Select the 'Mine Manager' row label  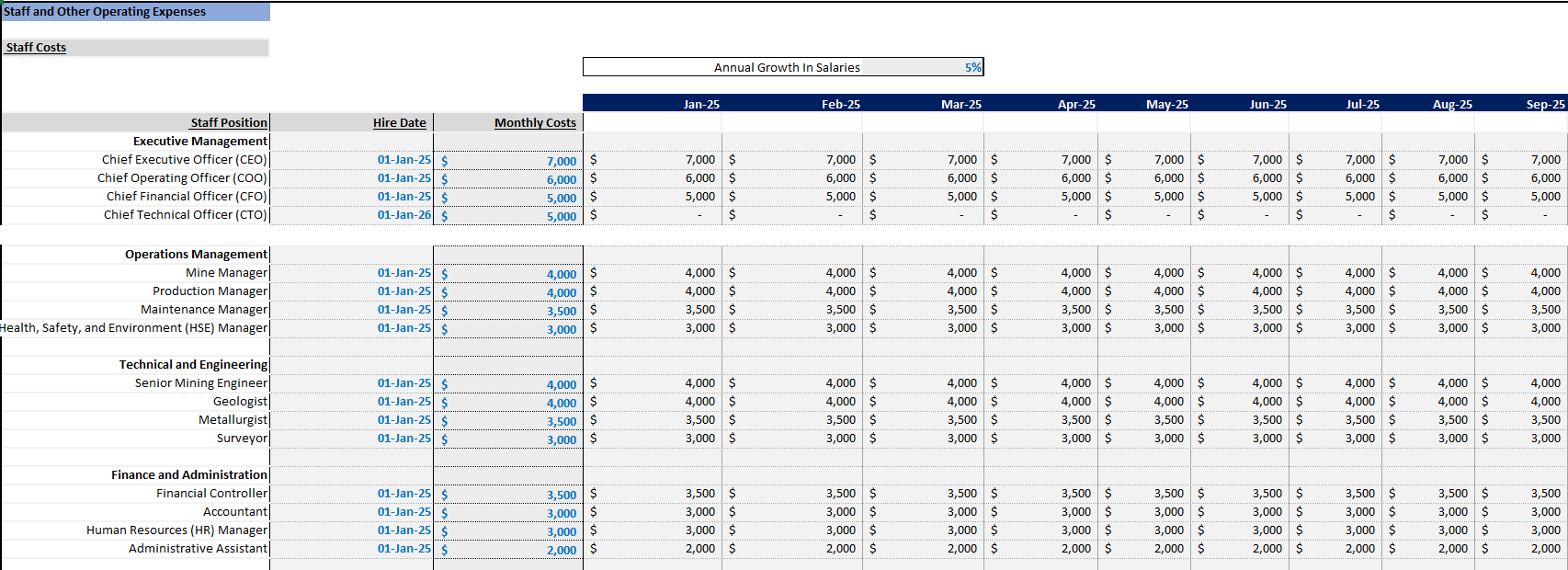click(226, 272)
